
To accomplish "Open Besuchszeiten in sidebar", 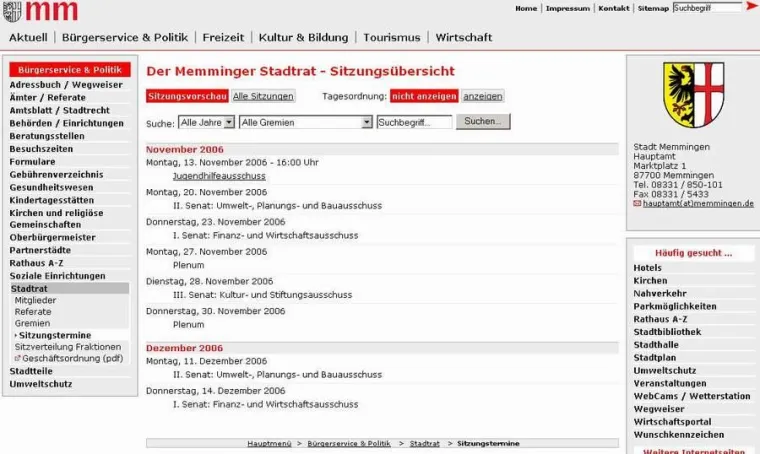I will click(x=41, y=149).
